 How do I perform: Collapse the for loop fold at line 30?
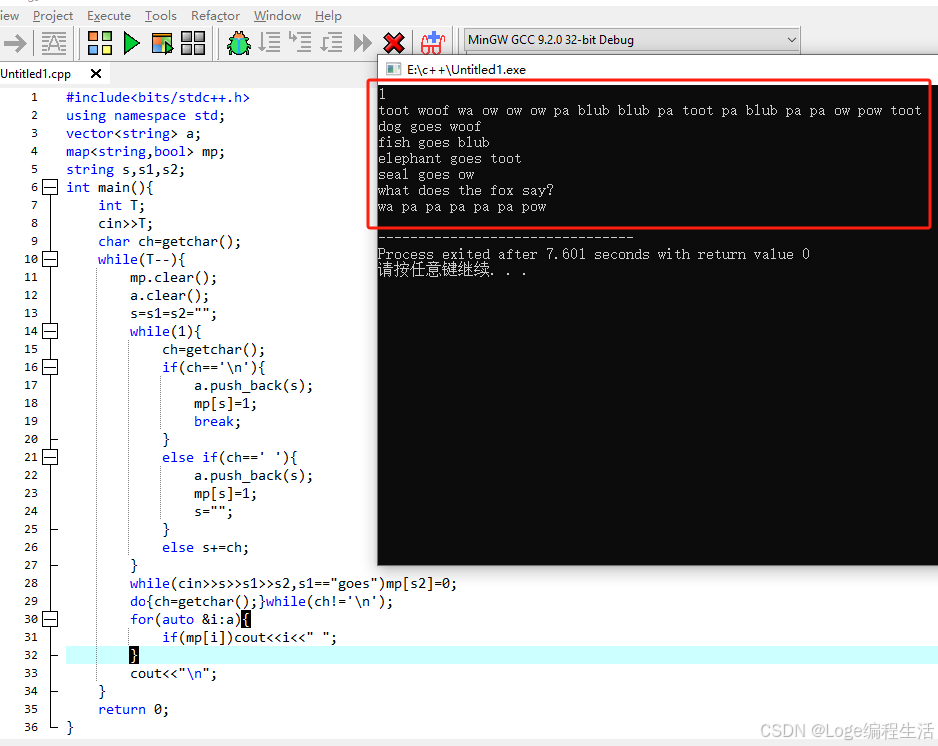(x=50, y=619)
